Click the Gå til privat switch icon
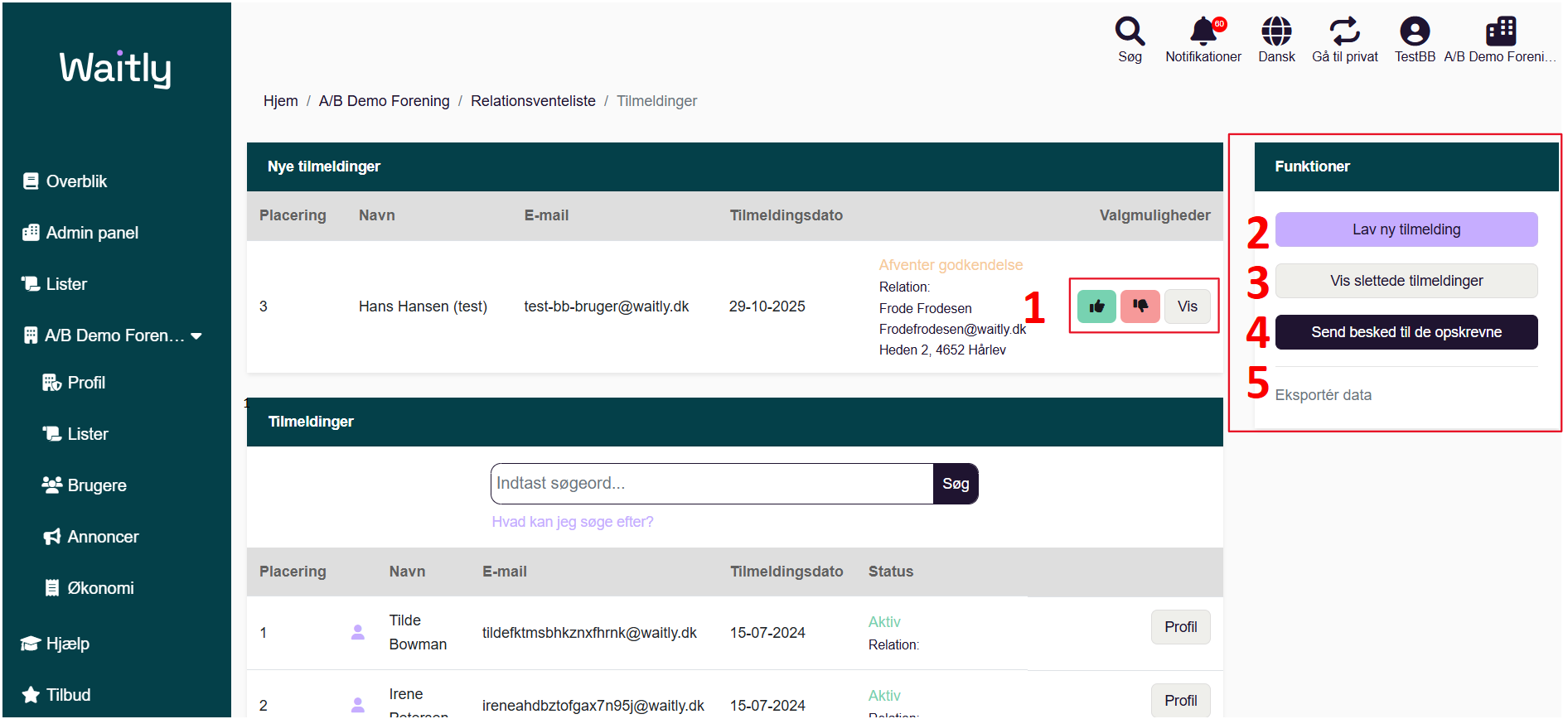 tap(1345, 31)
